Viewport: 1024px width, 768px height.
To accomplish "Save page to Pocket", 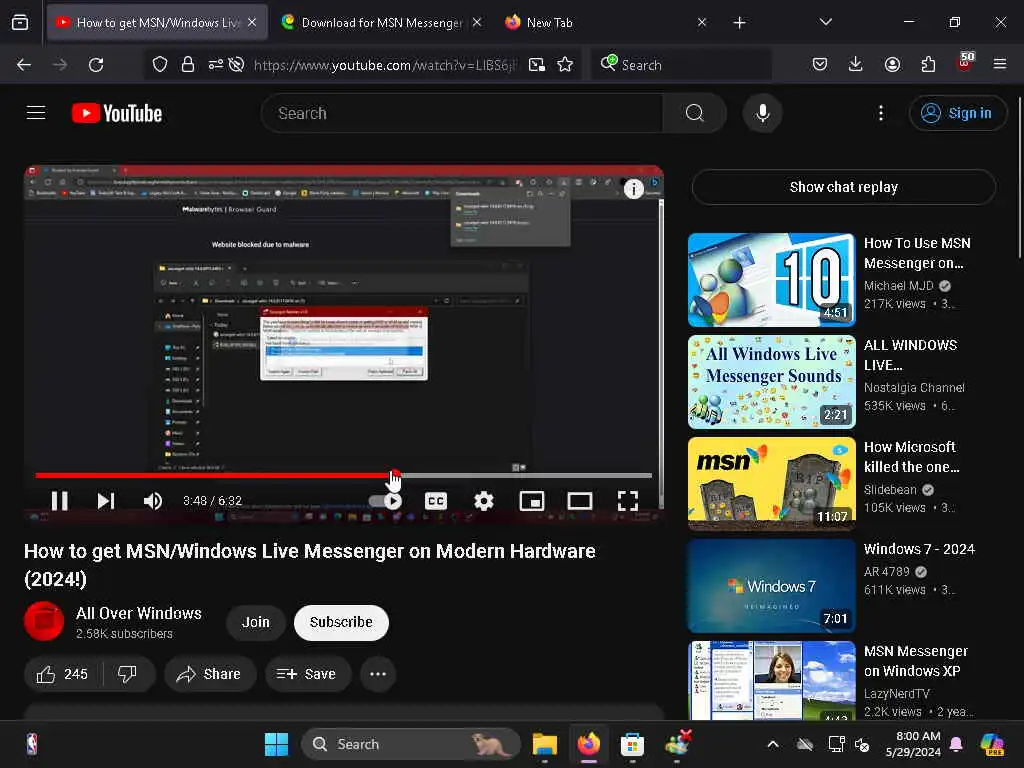I will [820, 64].
